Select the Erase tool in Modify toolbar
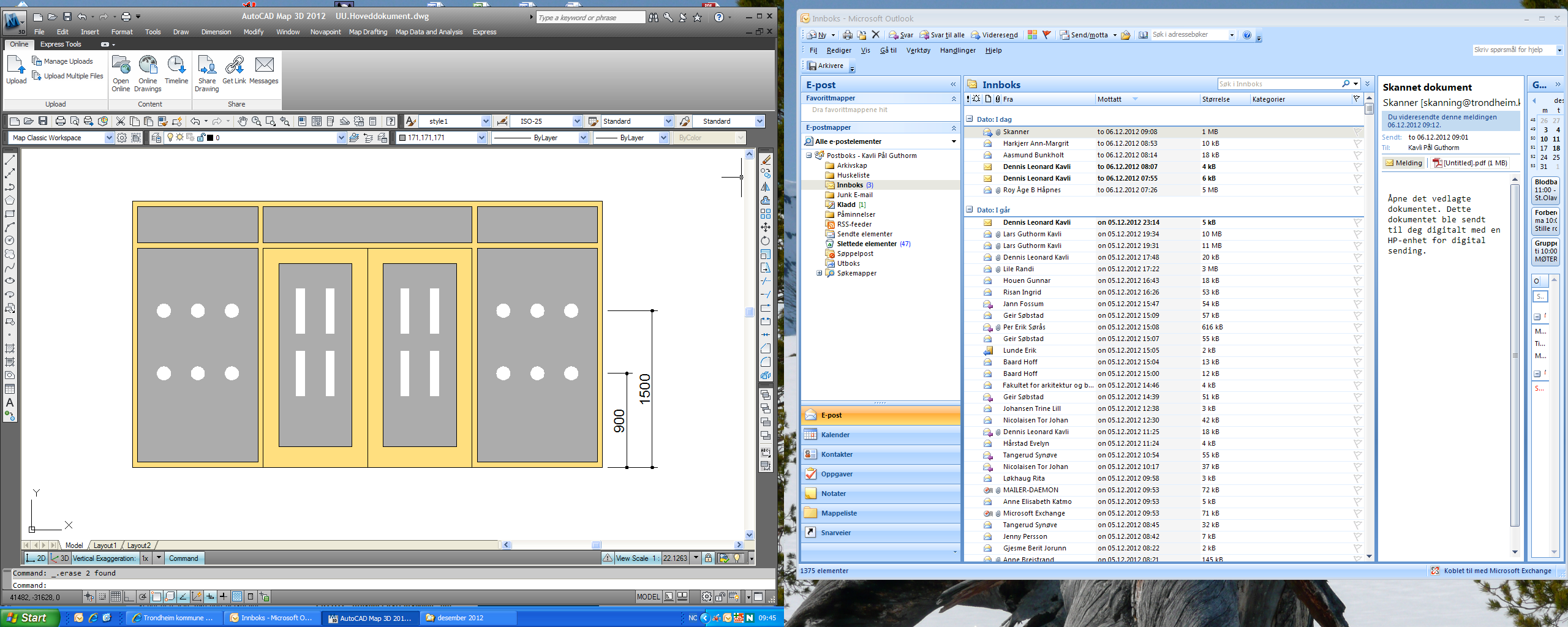The image size is (1568, 627). tap(766, 160)
